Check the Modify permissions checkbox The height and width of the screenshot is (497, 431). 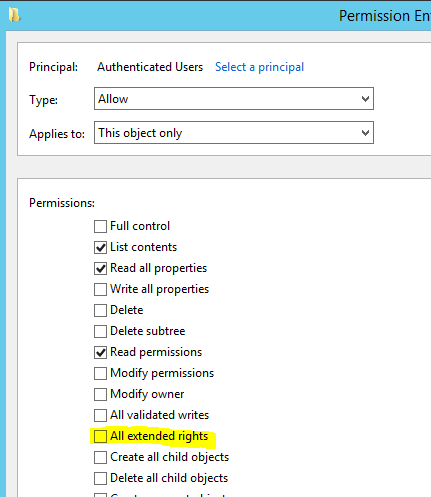100,373
